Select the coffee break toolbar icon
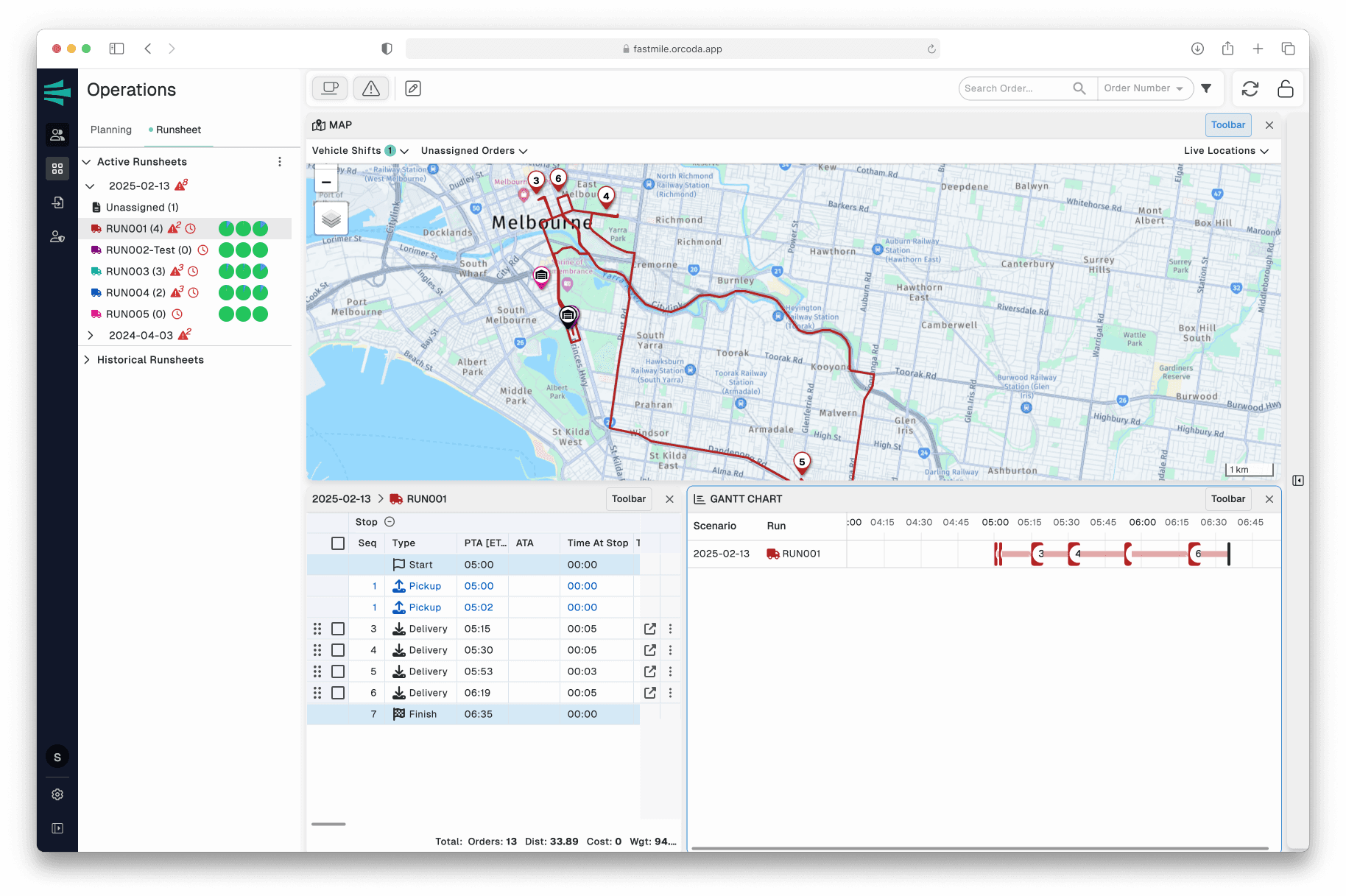The width and height of the screenshot is (1346, 896). 329,88
